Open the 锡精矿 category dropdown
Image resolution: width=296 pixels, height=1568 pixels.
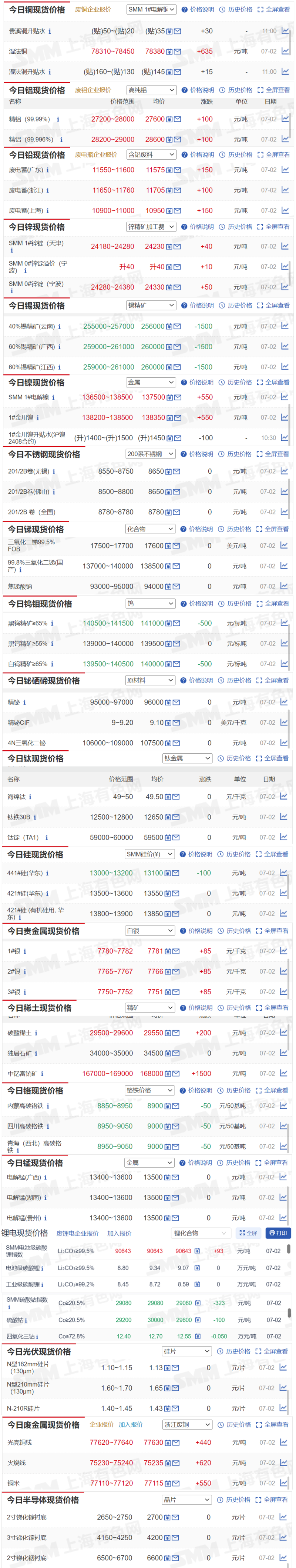[151, 305]
